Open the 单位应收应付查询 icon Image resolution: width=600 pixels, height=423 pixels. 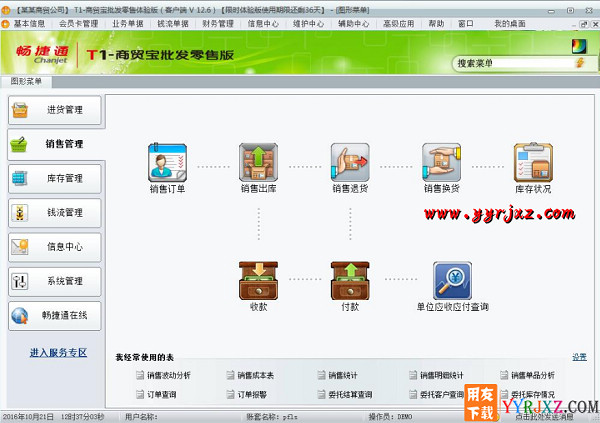click(452, 281)
